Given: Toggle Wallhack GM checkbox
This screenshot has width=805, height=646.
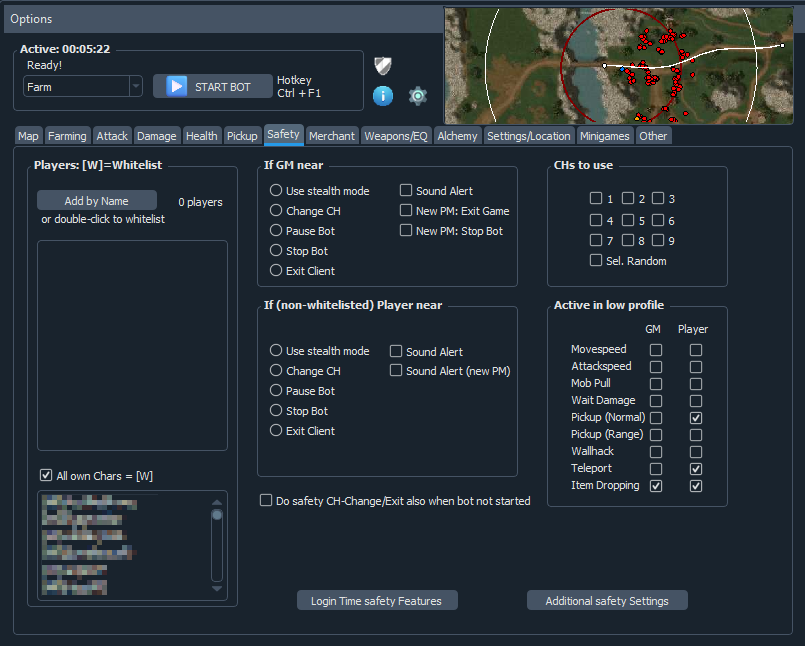Looking at the screenshot, I should [656, 452].
